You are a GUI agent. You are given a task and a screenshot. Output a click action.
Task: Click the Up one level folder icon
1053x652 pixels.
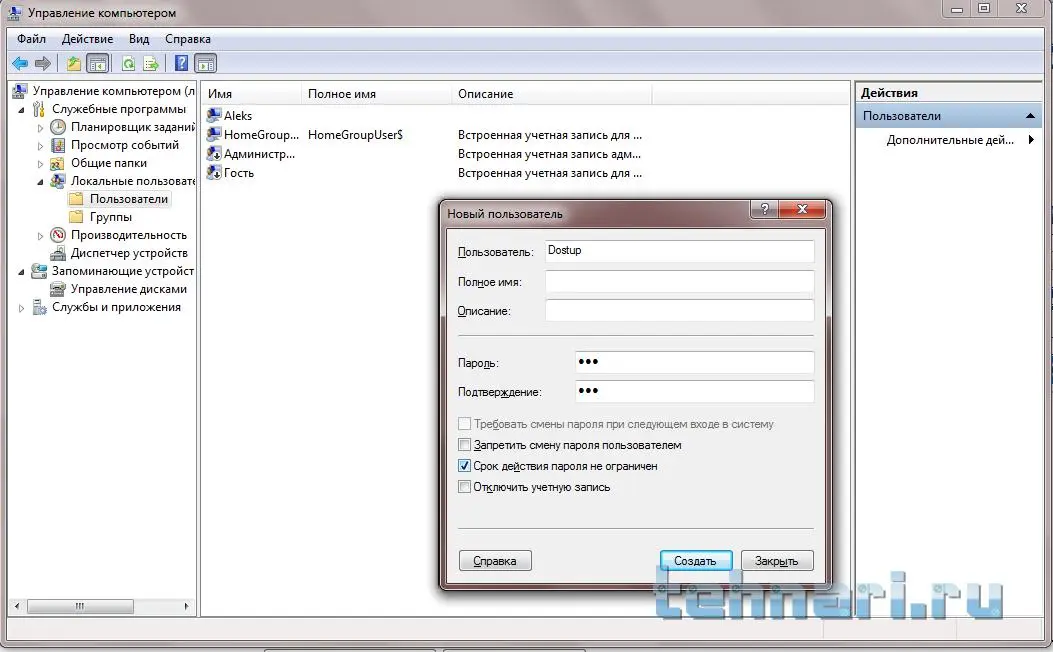73,64
